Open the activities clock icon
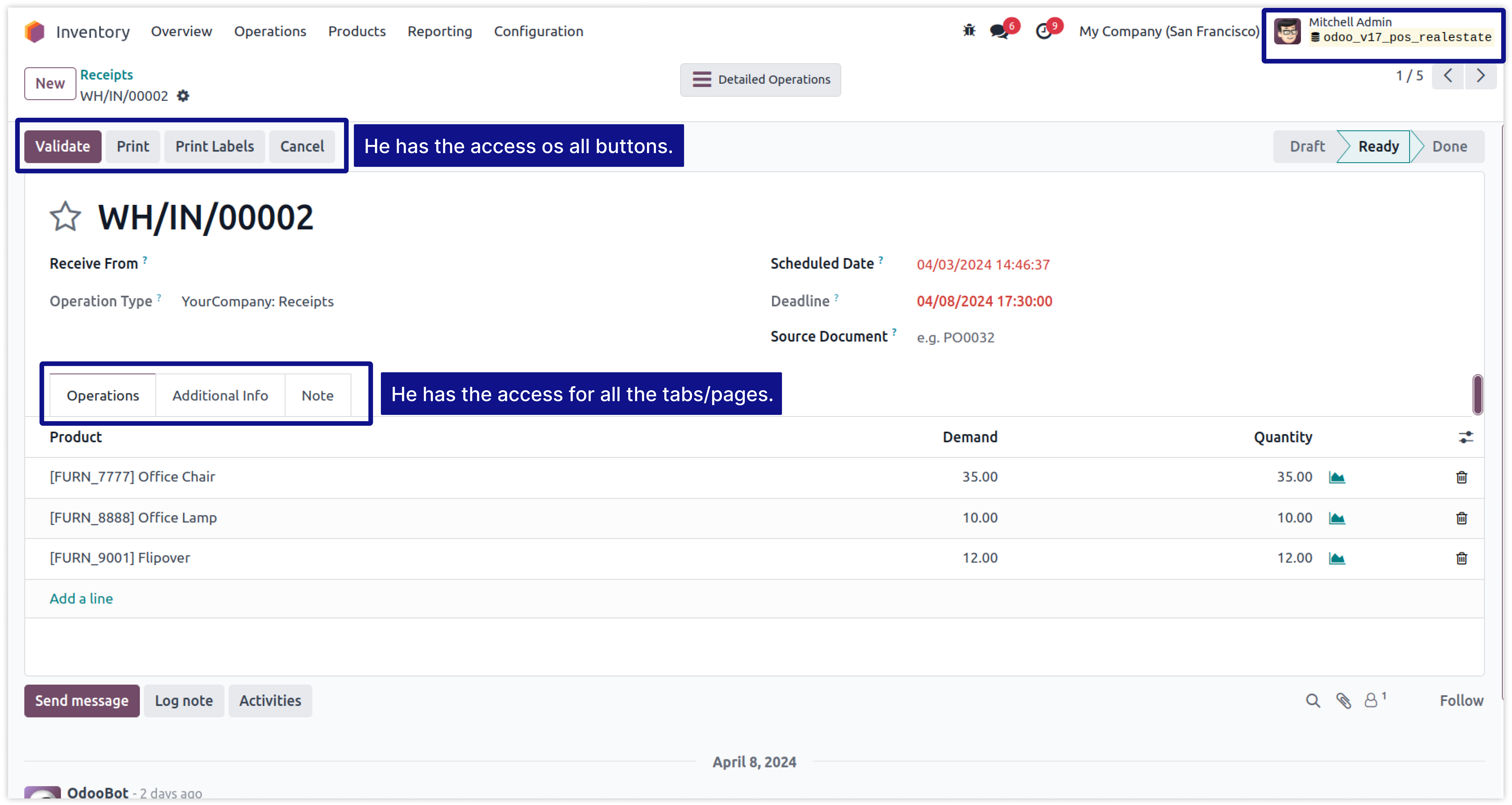Screen dimensions: 1512x805 1044,31
